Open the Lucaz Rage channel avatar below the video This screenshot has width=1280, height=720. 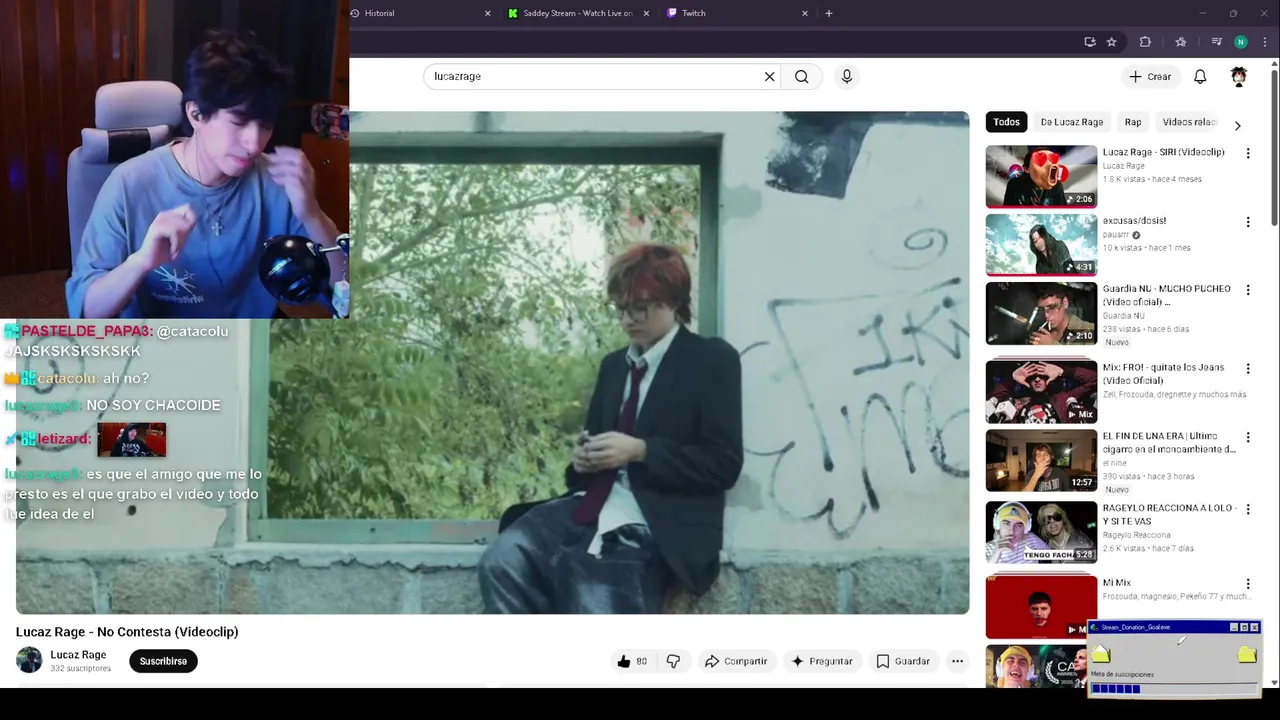[29, 660]
